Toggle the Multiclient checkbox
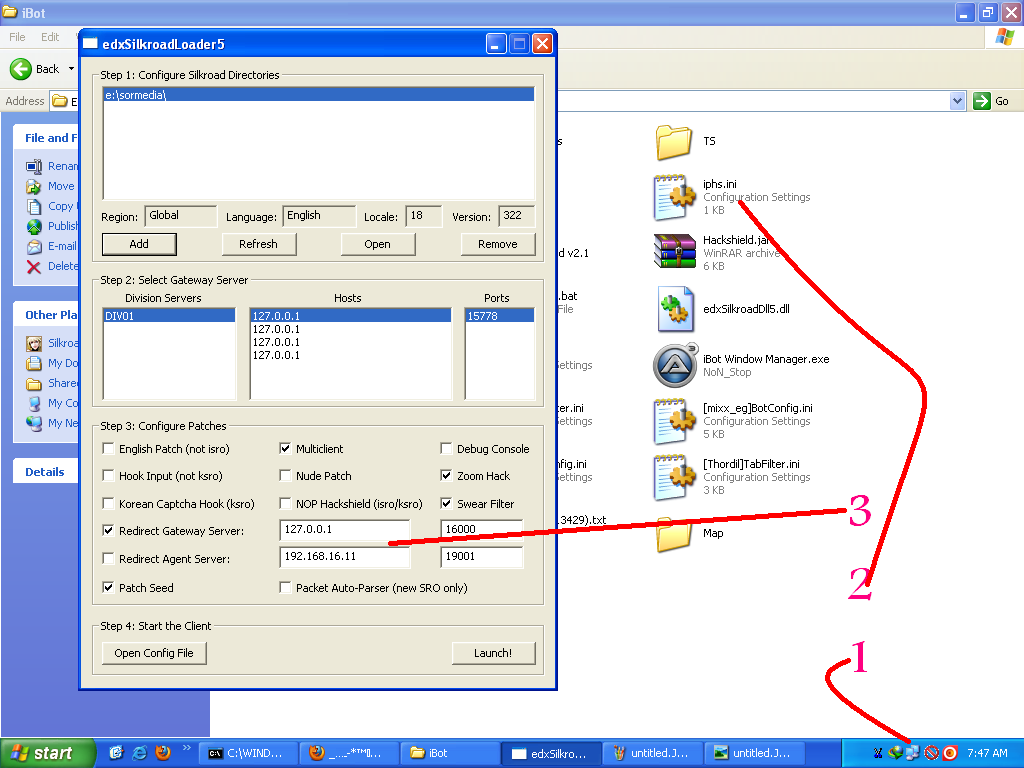 pos(285,449)
